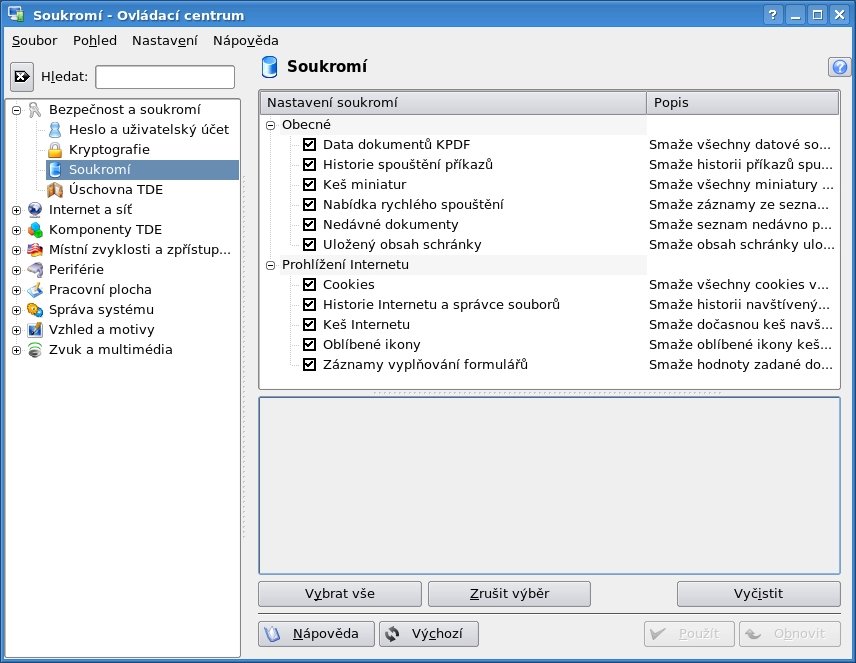Click the Soukromí tree item icon
The image size is (856, 663).
(55, 170)
